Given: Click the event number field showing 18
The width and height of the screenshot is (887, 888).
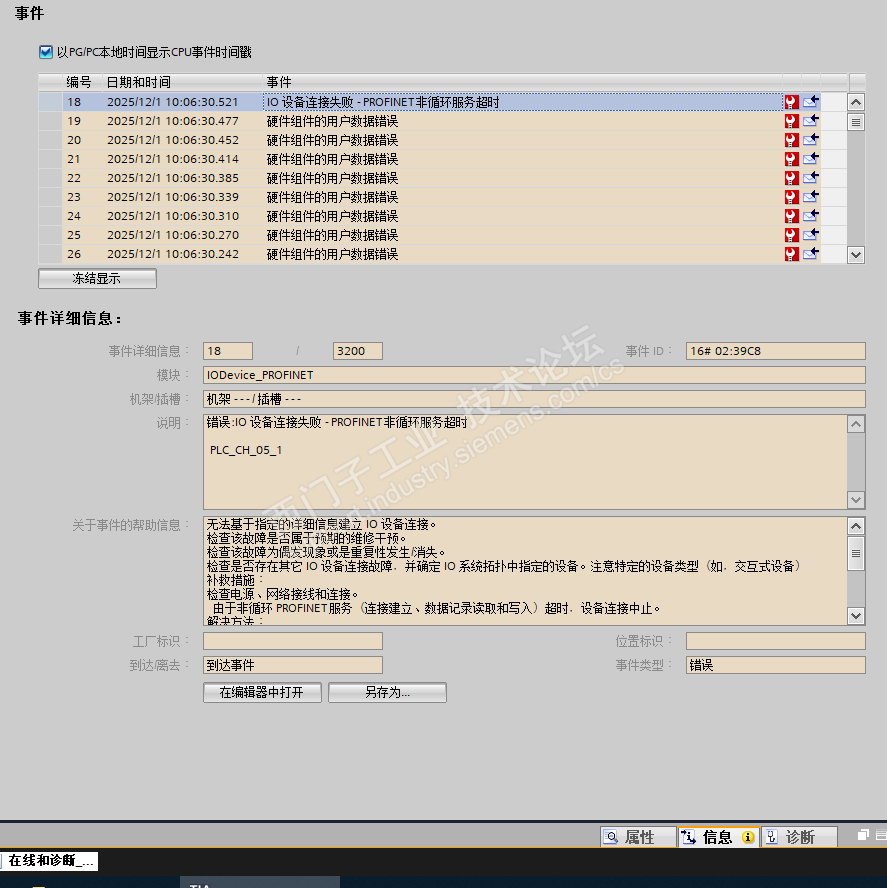Looking at the screenshot, I should coord(228,351).
